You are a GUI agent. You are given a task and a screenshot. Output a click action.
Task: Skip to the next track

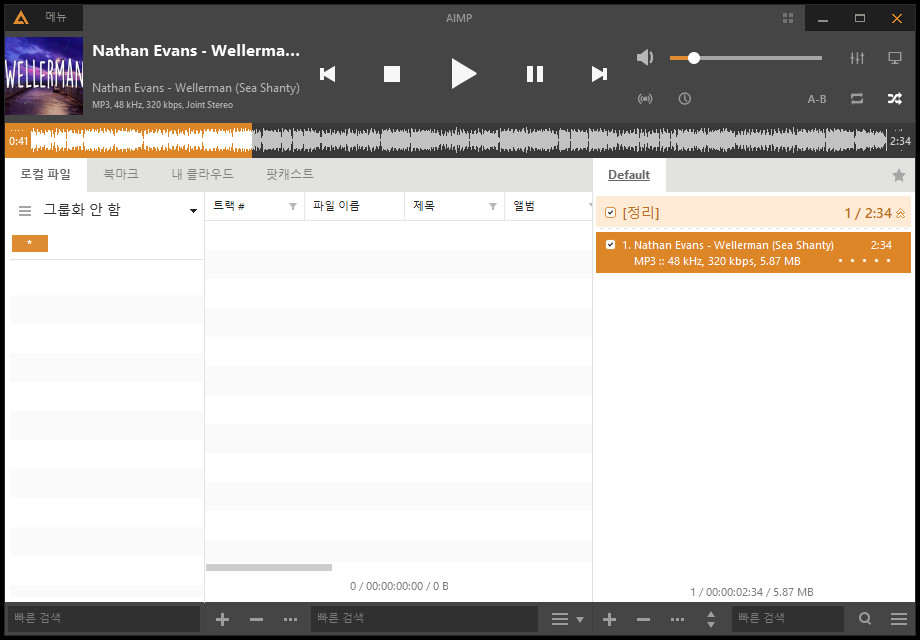click(599, 74)
